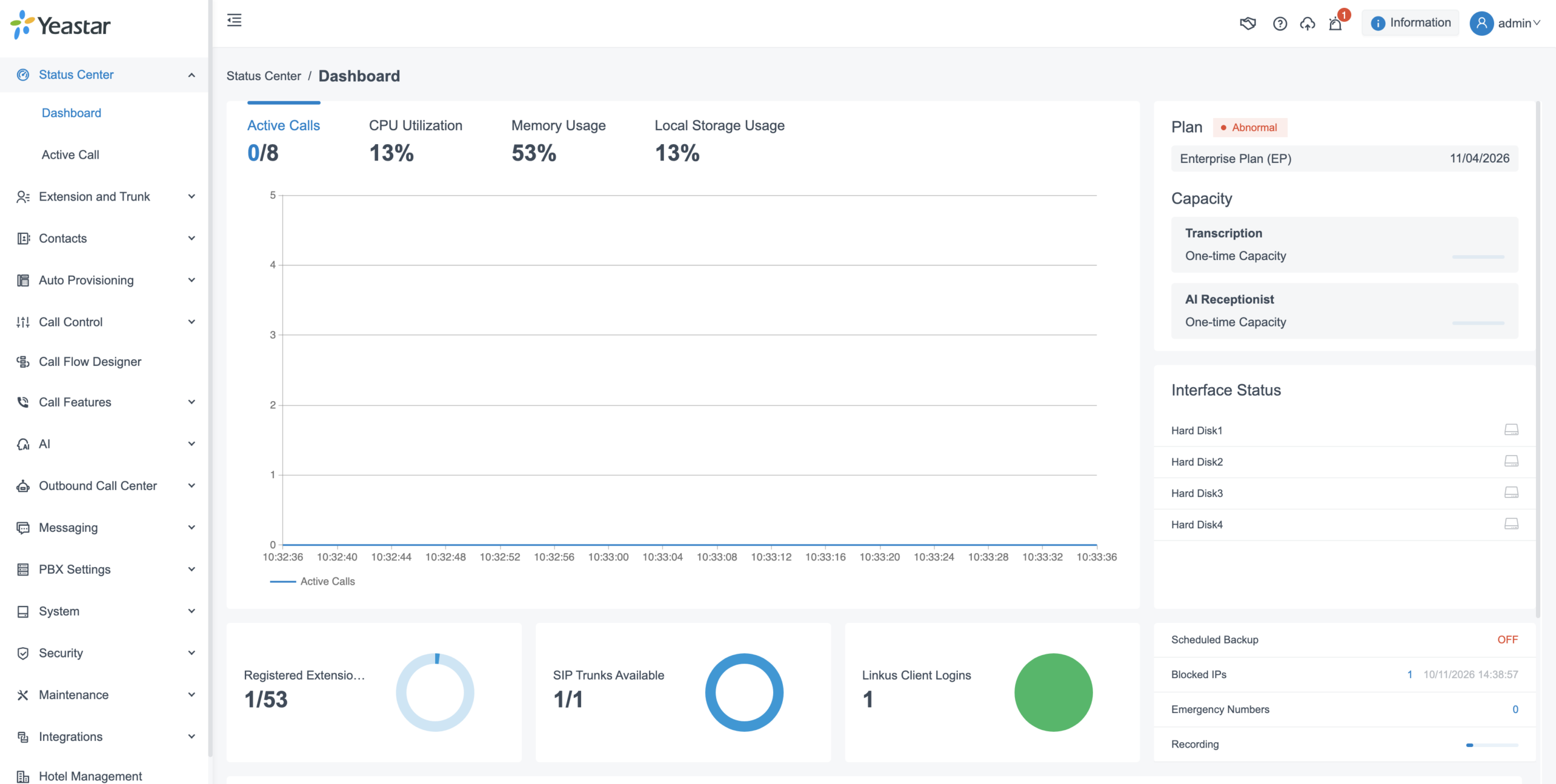Open the notifications bell icon
The height and width of the screenshot is (784, 1556).
tap(1335, 23)
